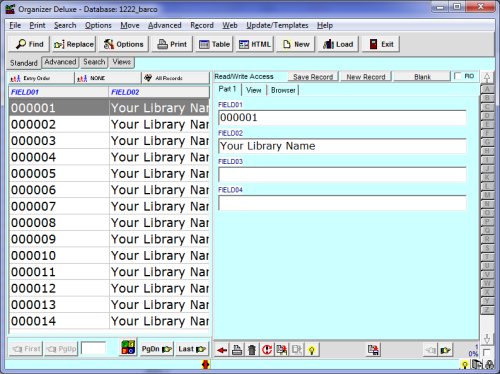The width and height of the screenshot is (500, 374).
Task: Click in the empty FIELD04 input box
Action: (342, 203)
